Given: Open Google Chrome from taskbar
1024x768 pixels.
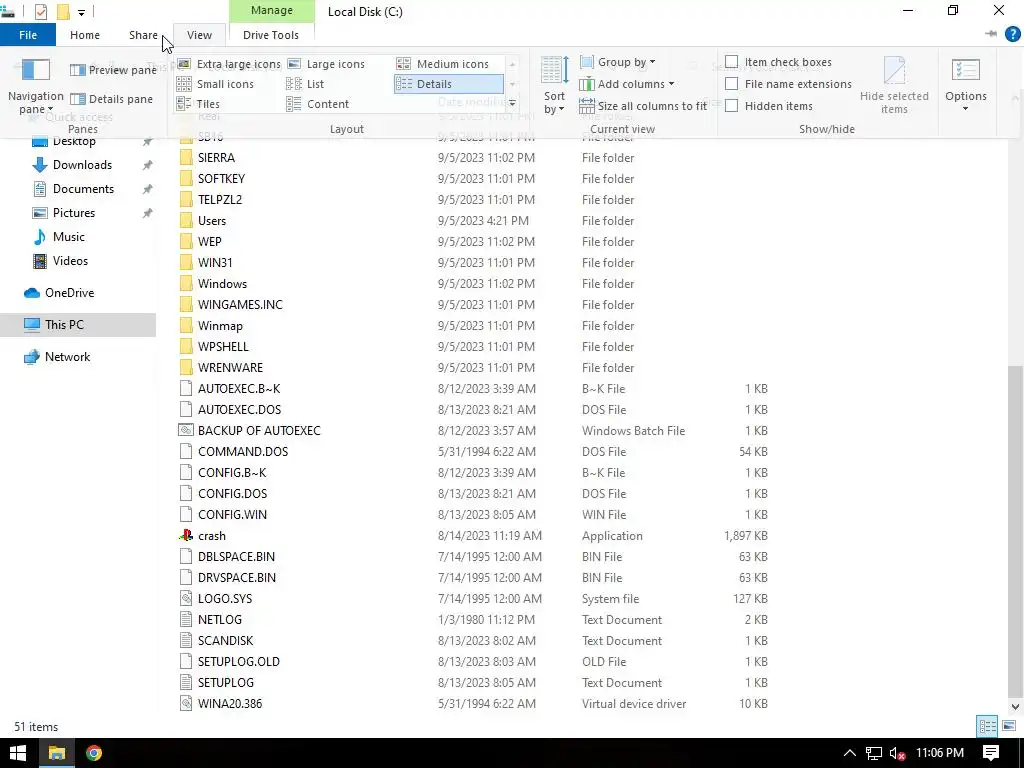Looking at the screenshot, I should tap(94, 753).
